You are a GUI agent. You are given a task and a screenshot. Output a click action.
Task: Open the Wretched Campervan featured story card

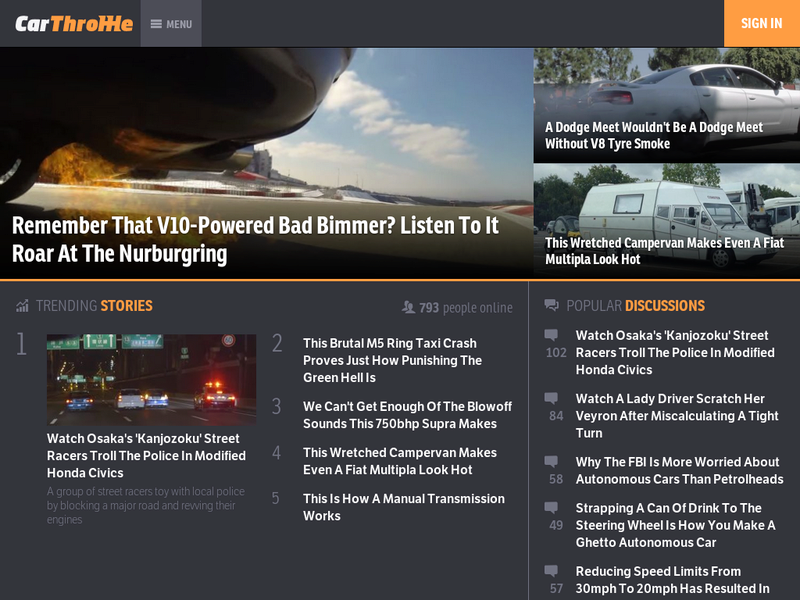[x=666, y=221]
